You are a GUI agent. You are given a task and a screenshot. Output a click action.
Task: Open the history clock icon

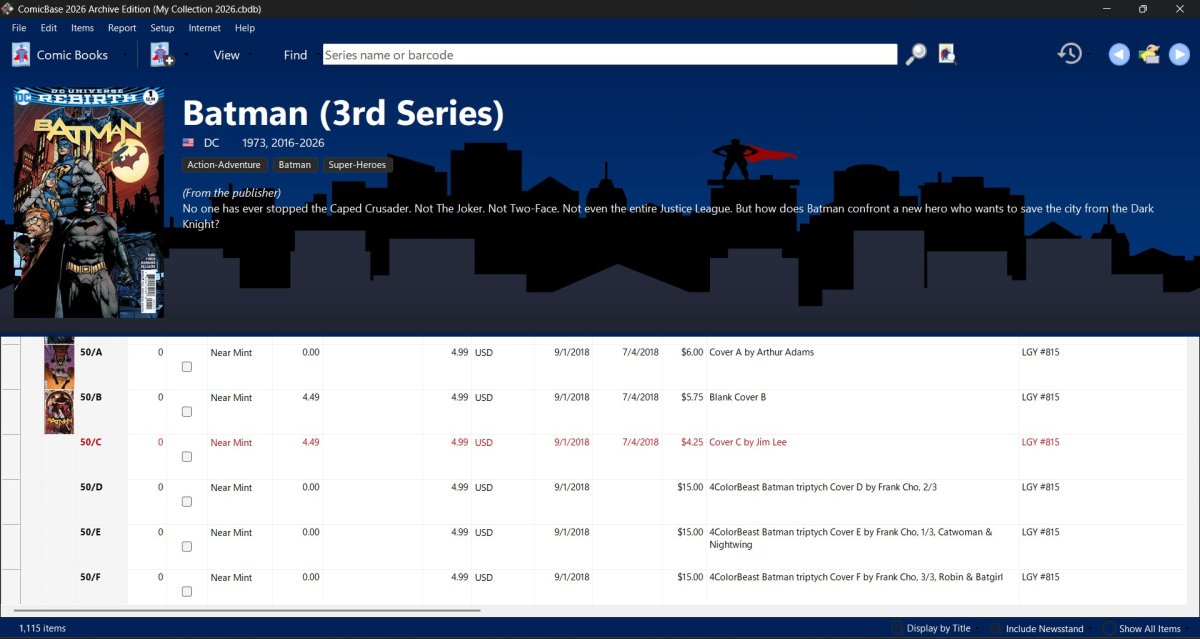tap(1070, 54)
